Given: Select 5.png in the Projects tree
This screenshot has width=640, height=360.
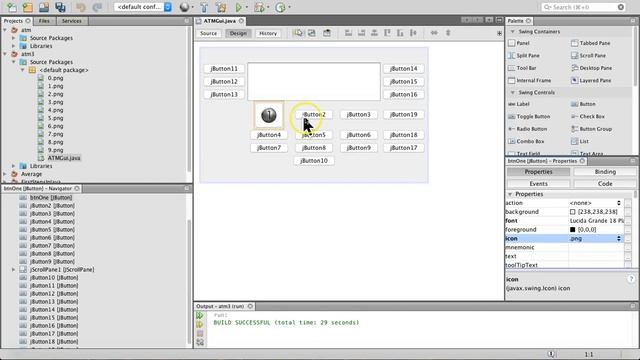Looking at the screenshot, I should click(x=56, y=118).
